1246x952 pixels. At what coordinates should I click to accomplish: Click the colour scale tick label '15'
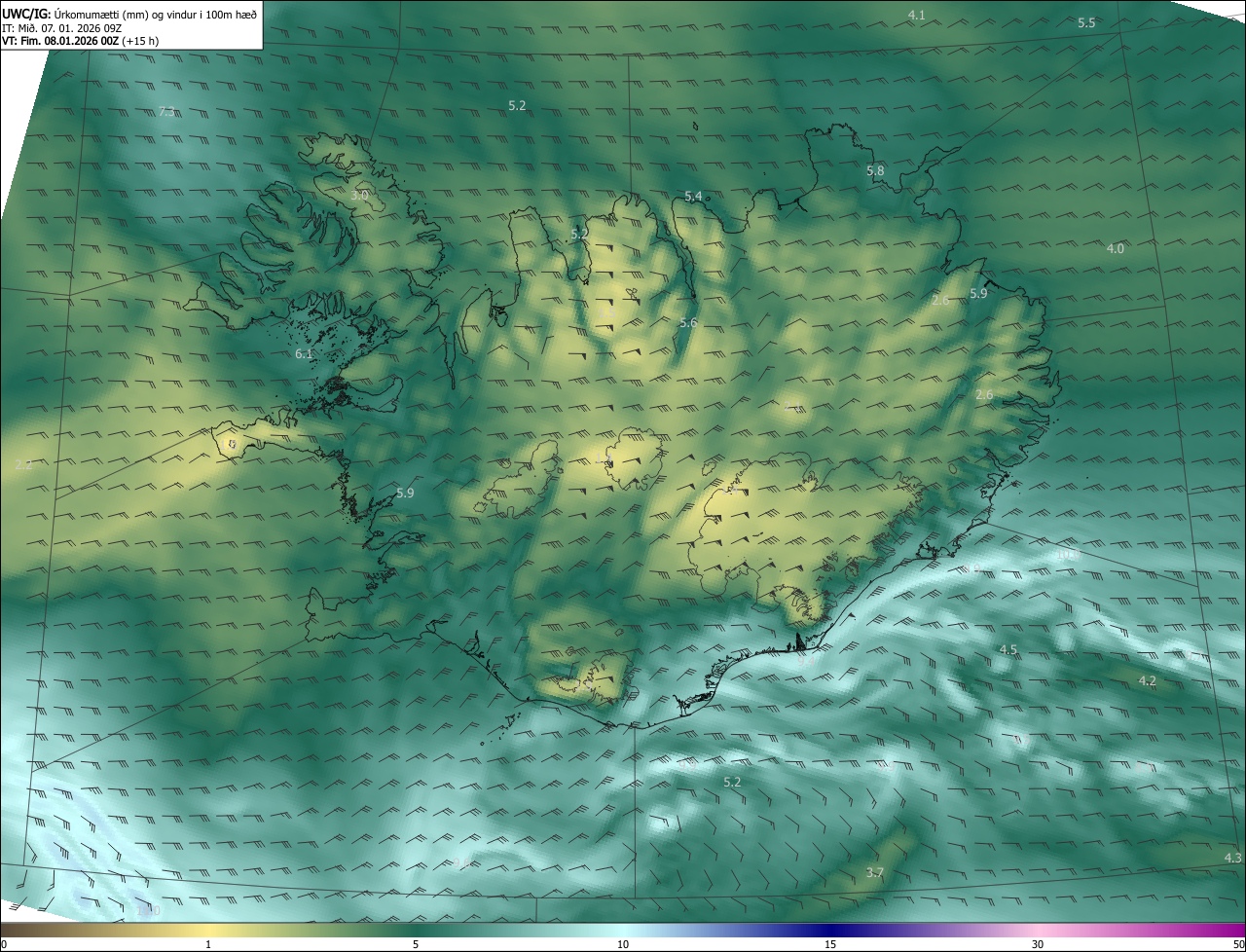(830, 944)
